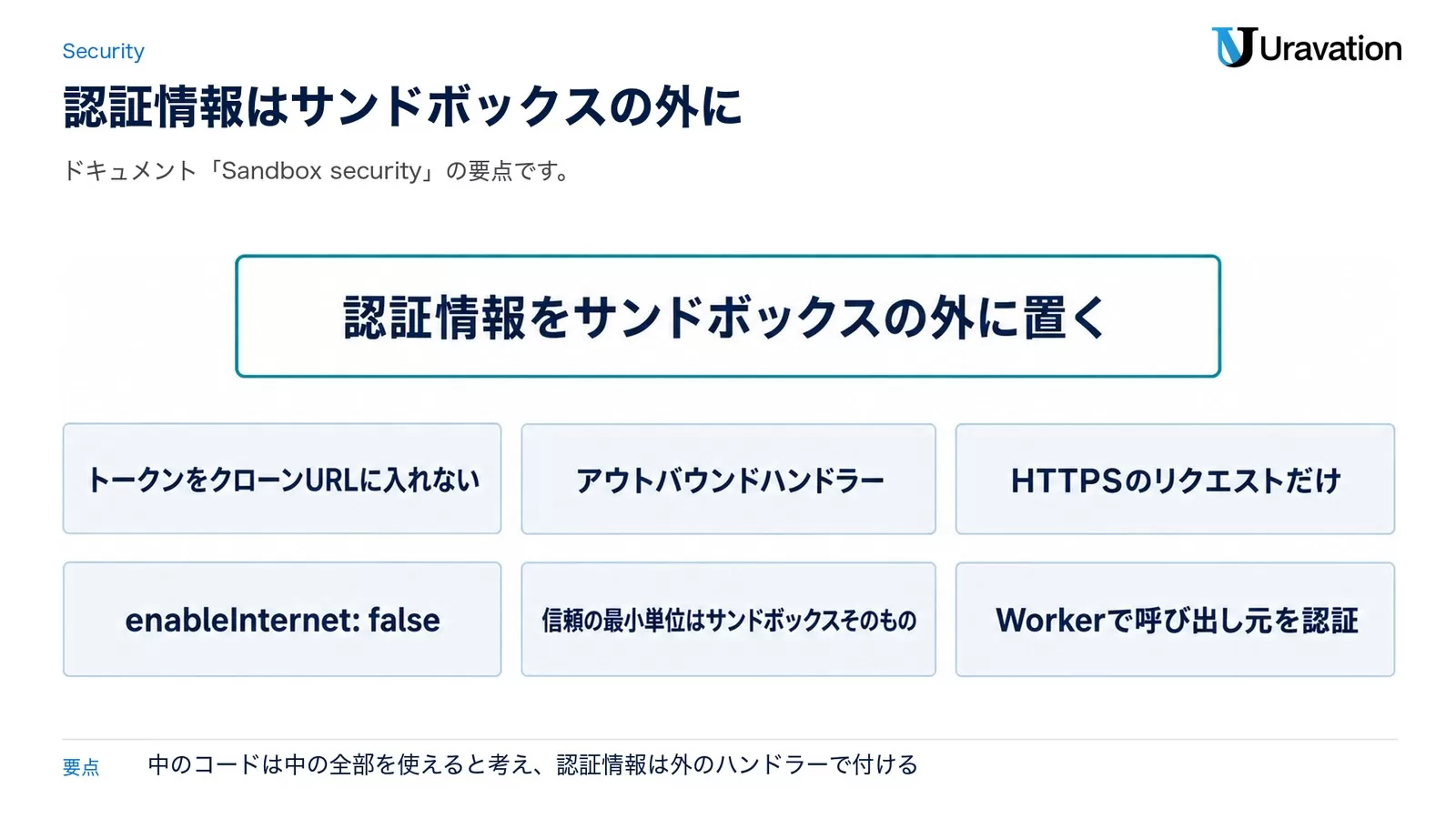Viewport: 1456px width, 819px height.
Task: Click the トークンをクローンURLに入れない card
Action: coord(282,479)
